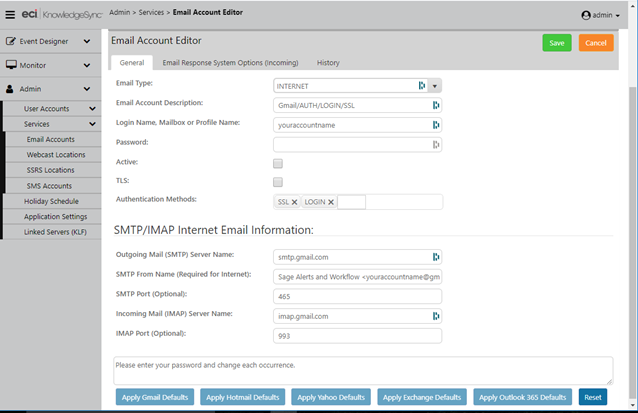Expand the Monitor chevron
The width and height of the screenshot is (638, 413).
tap(87, 65)
